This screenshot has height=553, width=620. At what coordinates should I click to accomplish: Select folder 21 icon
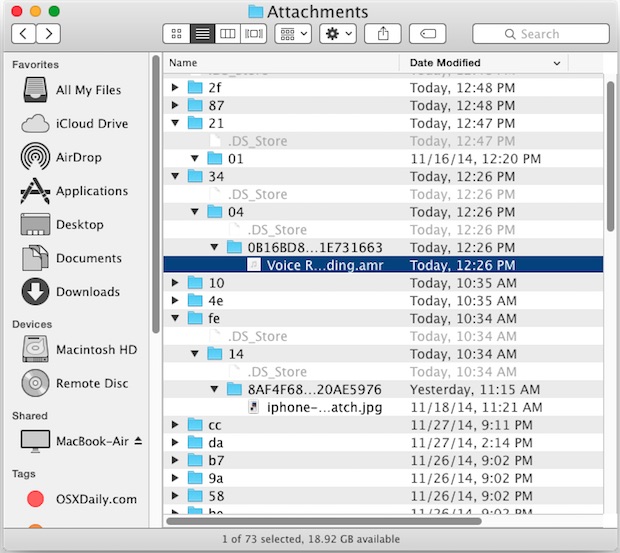pyautogui.click(x=195, y=123)
